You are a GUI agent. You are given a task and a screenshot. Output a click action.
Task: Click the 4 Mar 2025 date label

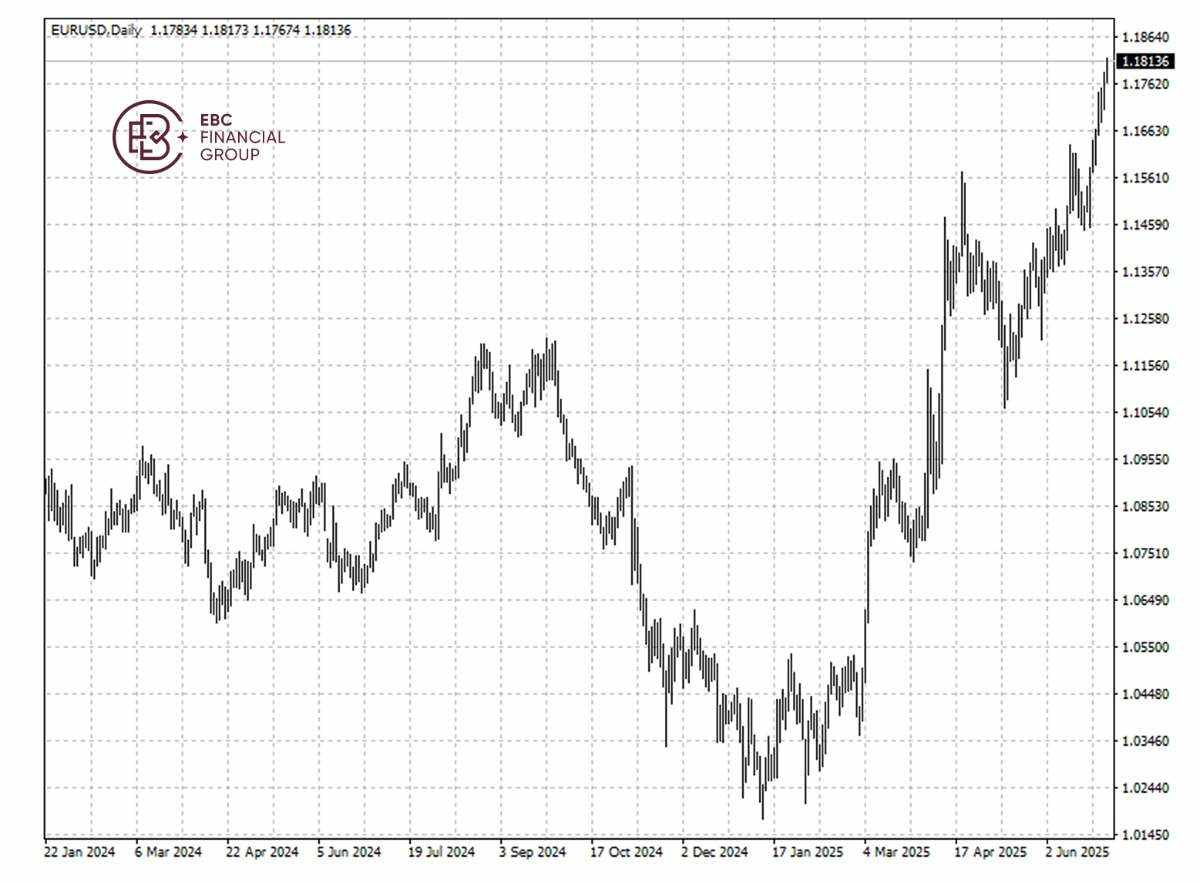pos(896,853)
